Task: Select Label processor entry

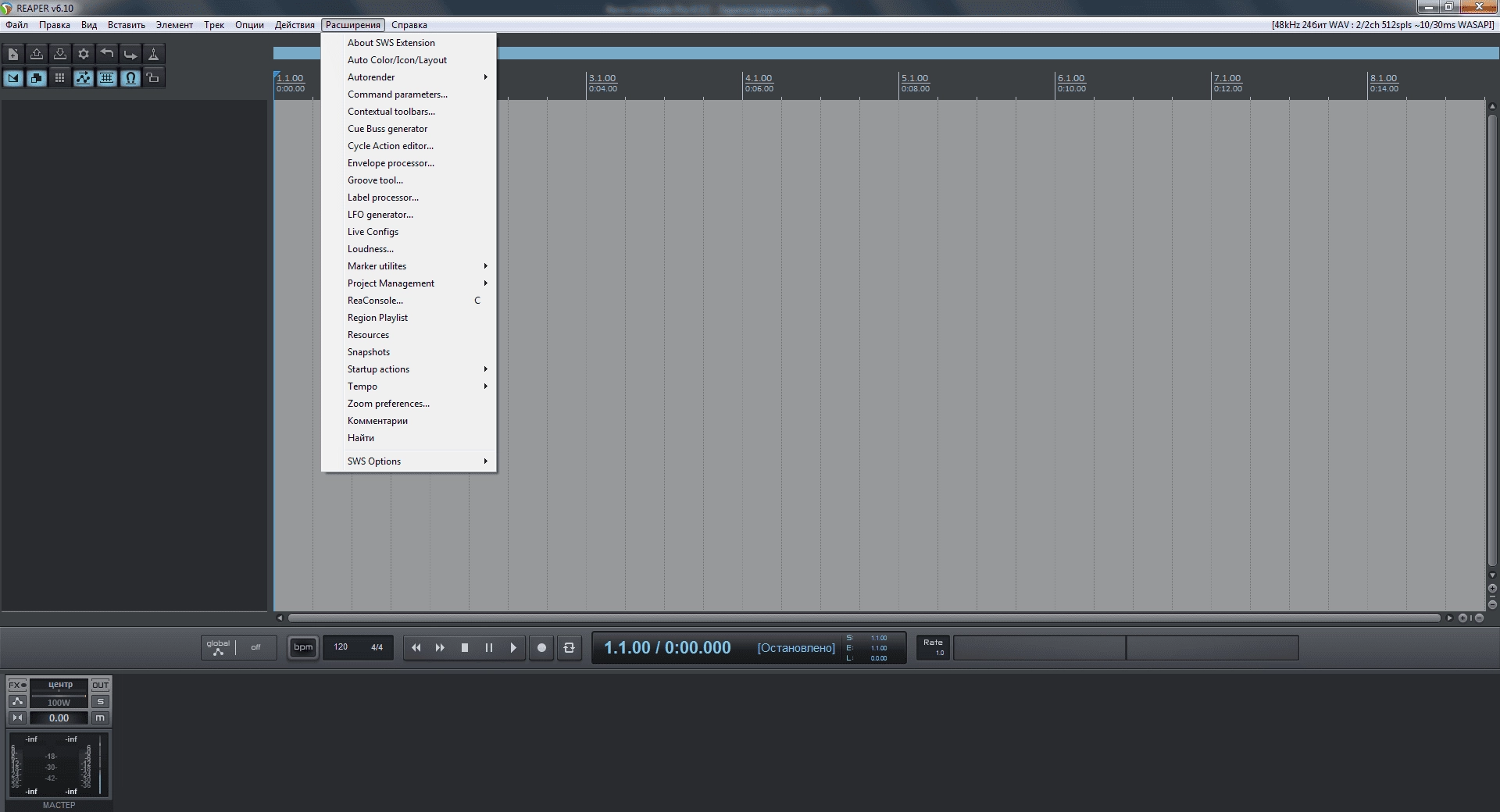Action: 409,198
